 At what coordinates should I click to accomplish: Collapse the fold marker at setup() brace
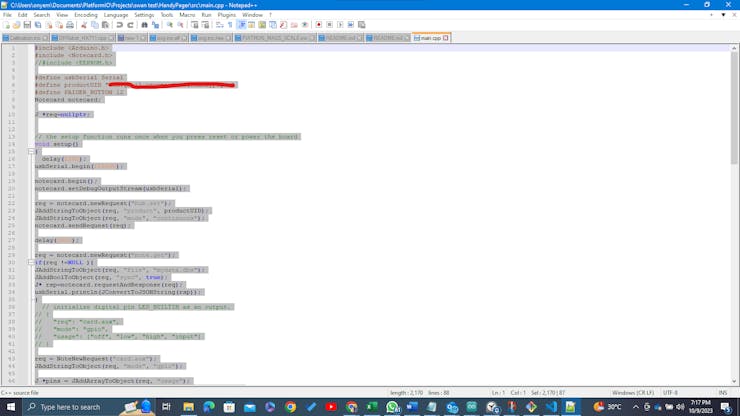pos(31,152)
